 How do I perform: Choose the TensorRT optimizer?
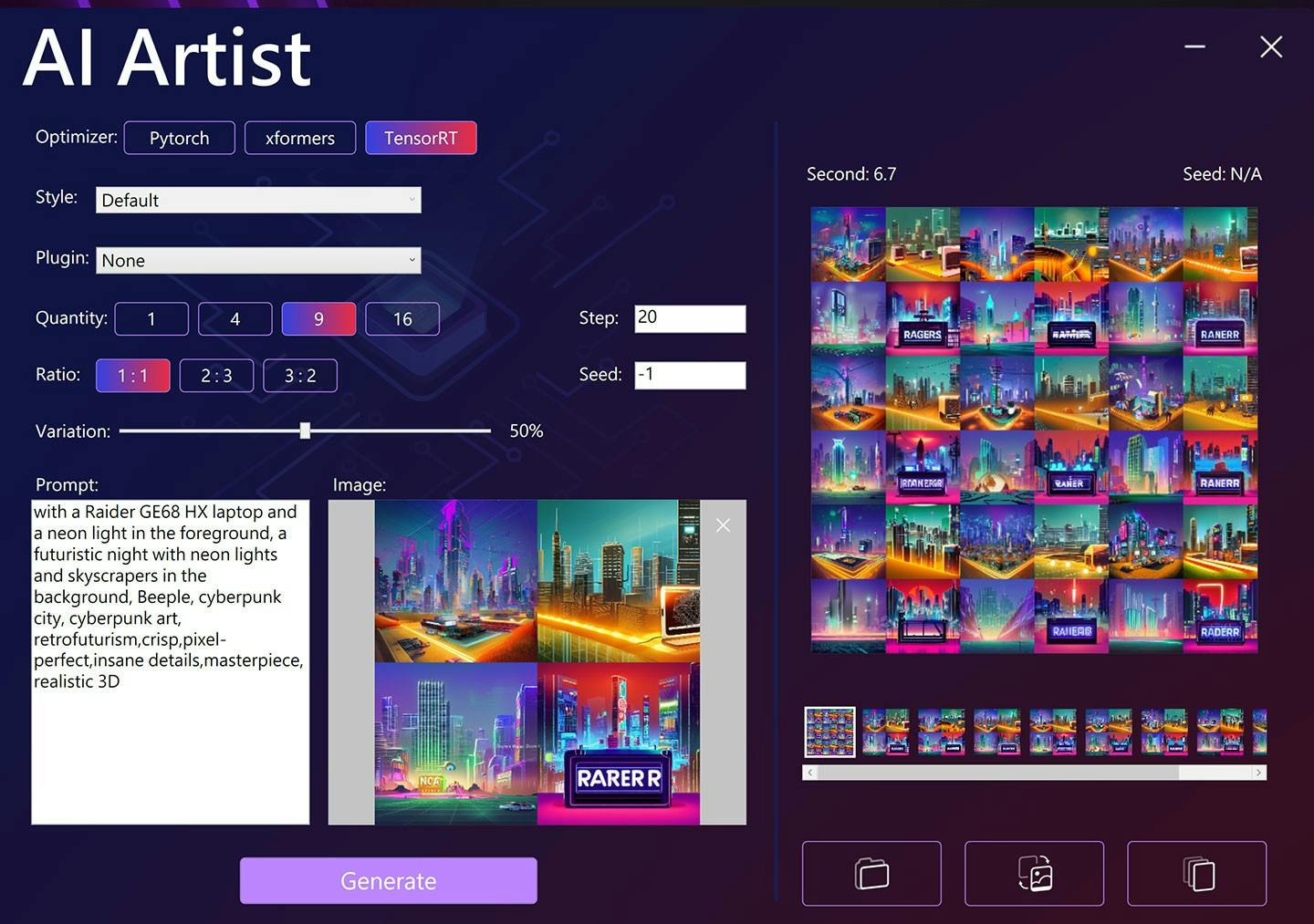421,138
